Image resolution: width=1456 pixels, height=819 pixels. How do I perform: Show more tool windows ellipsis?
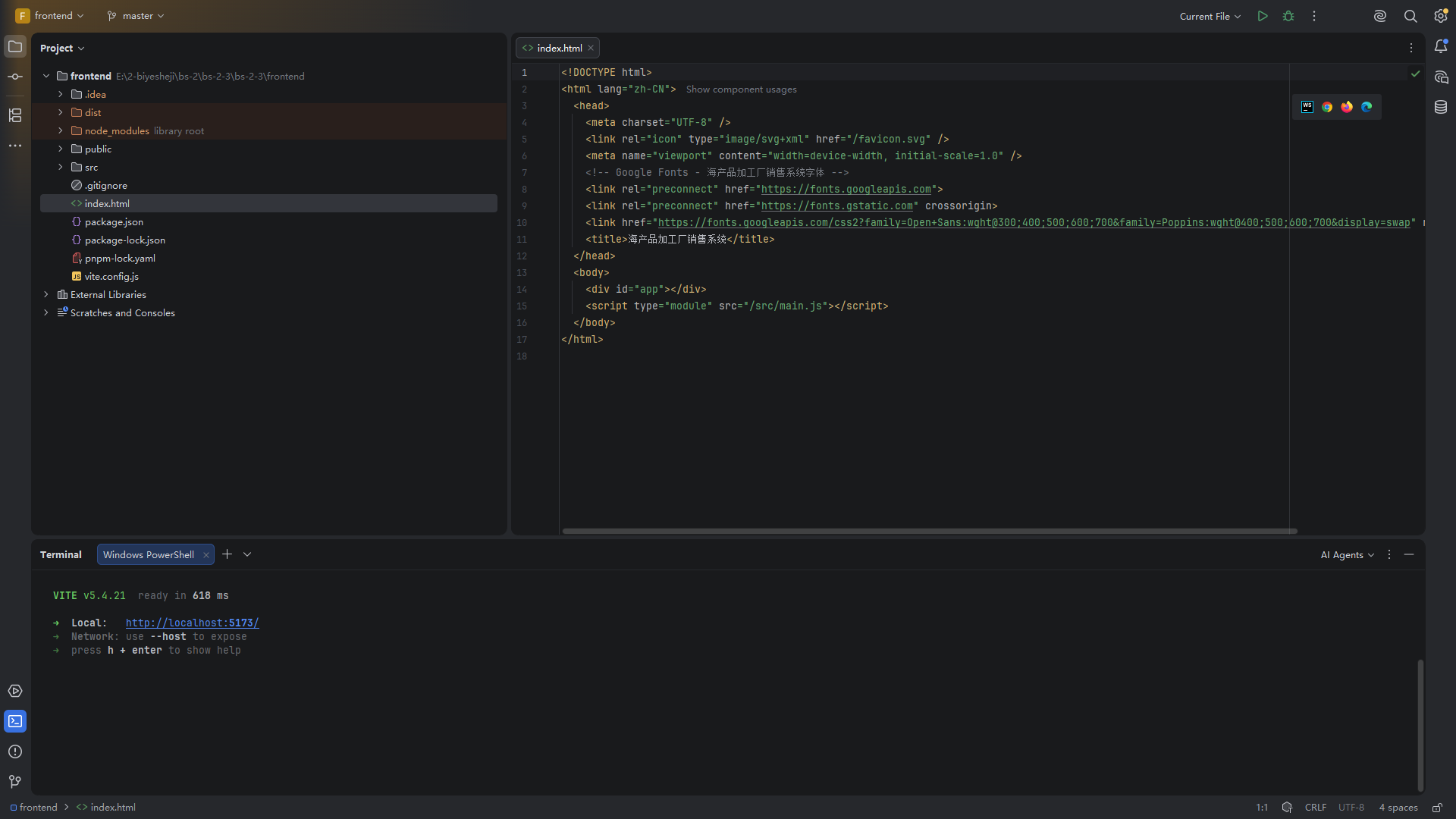tap(15, 146)
